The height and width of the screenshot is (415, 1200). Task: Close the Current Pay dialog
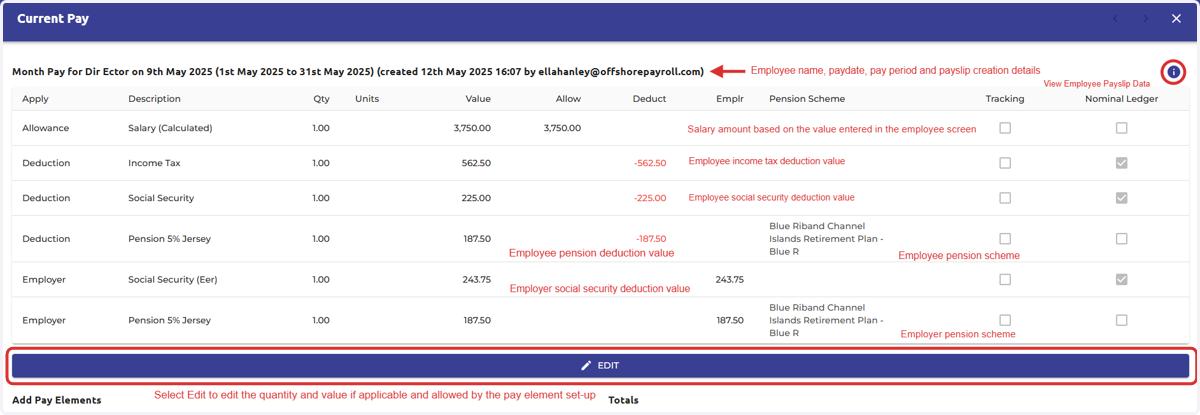tap(1176, 19)
